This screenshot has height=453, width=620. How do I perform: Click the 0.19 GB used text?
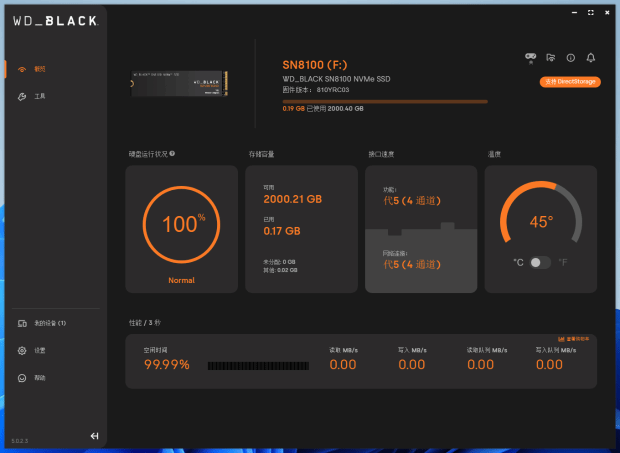(x=293, y=109)
